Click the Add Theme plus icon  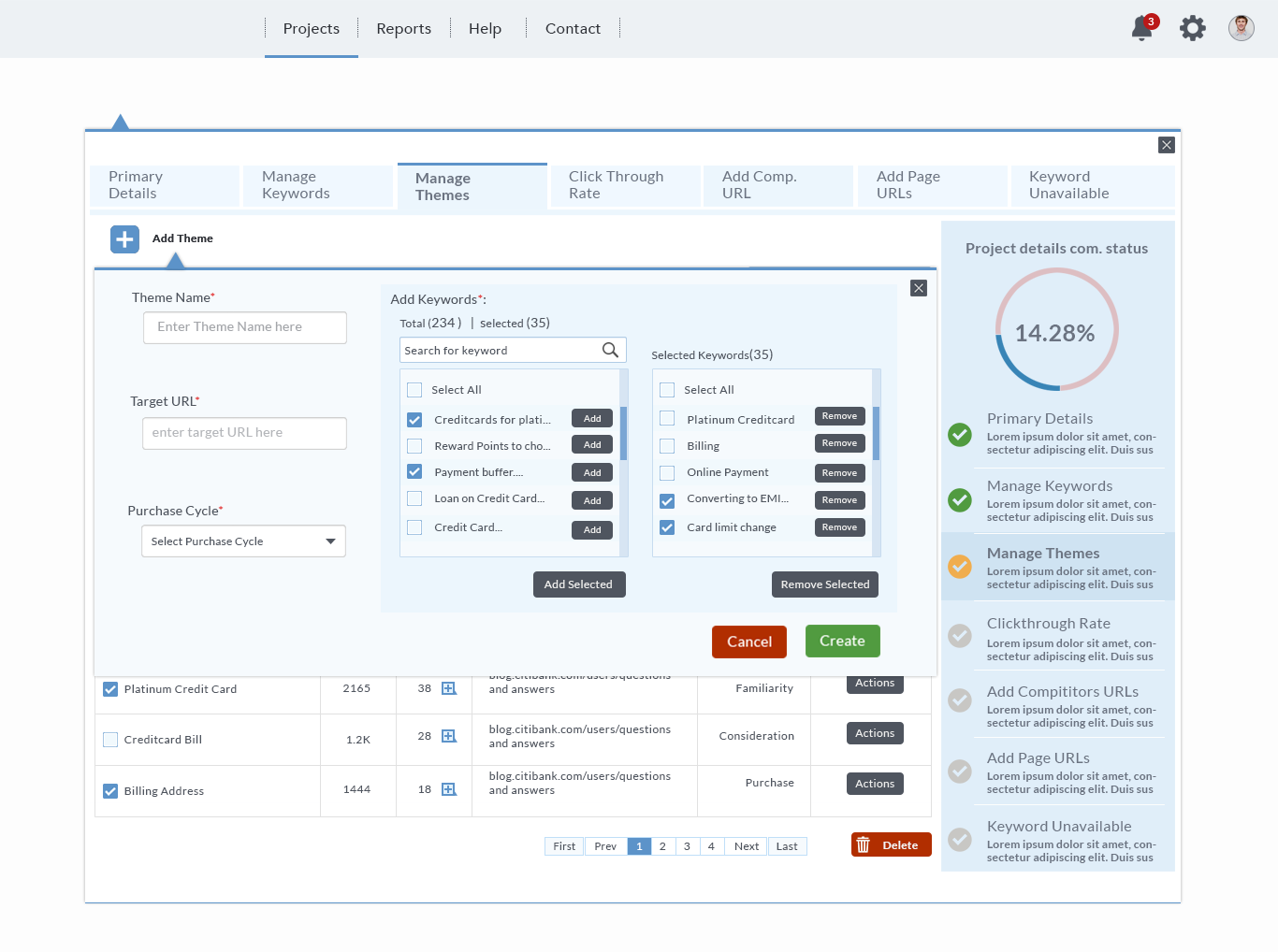pyautogui.click(x=124, y=239)
